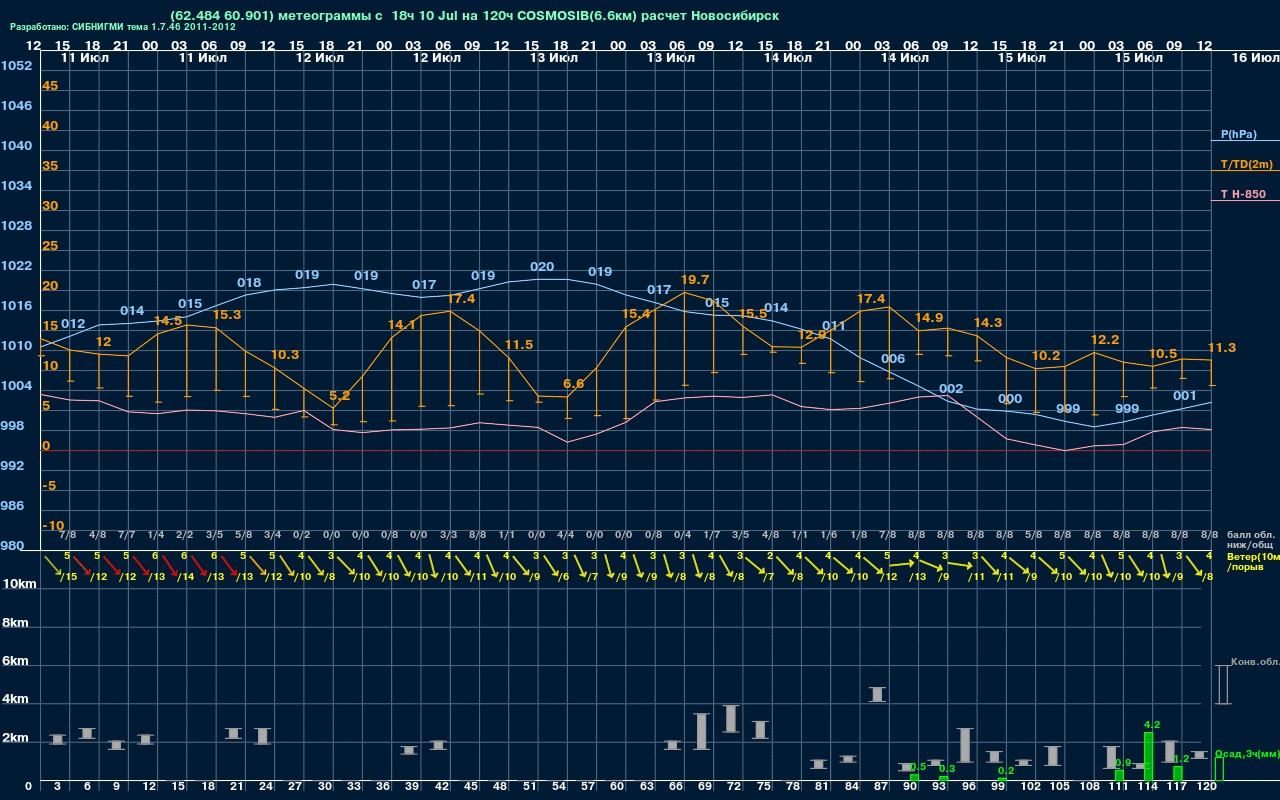Click the cloud amount cell 7/7
The width and height of the screenshot is (1280, 800).
coord(126,536)
